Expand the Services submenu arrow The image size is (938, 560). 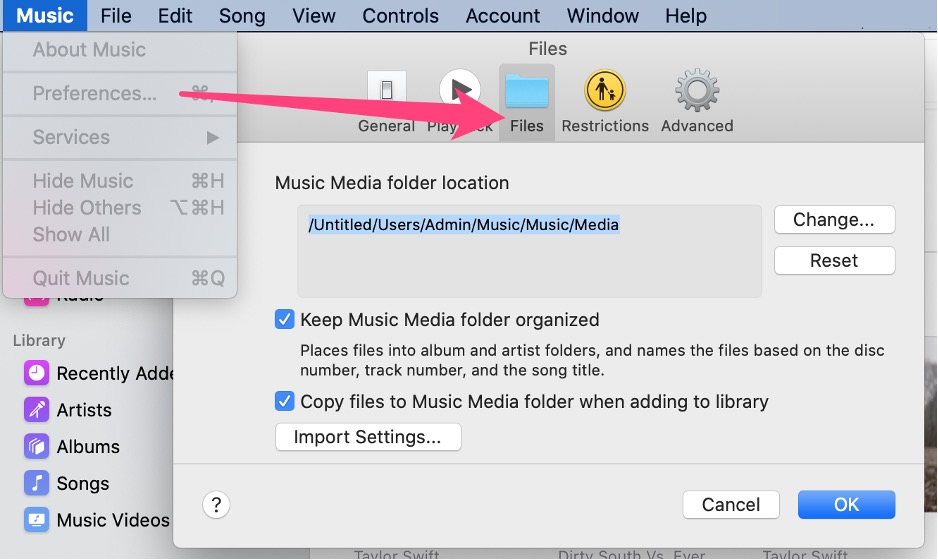click(x=213, y=137)
